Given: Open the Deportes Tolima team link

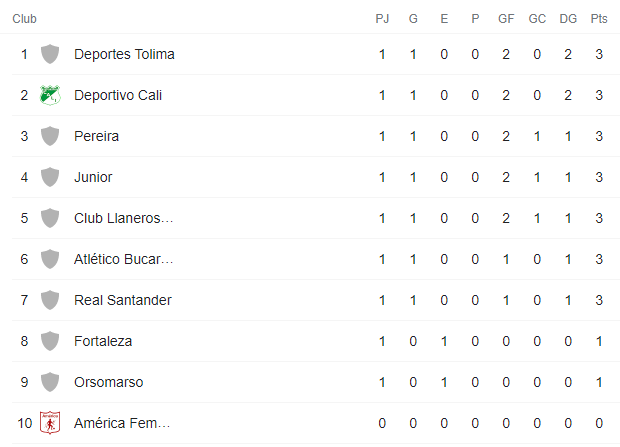Looking at the screenshot, I should point(124,54).
